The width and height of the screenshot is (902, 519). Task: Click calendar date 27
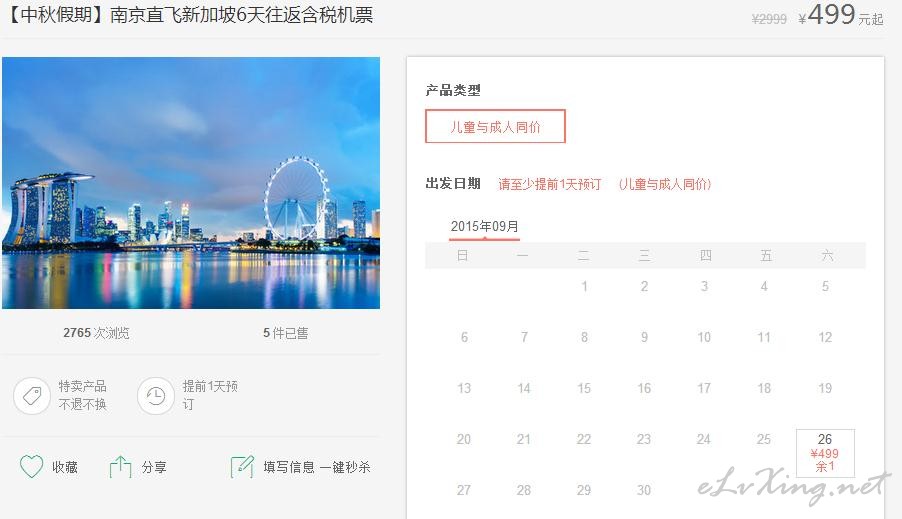[x=464, y=490]
